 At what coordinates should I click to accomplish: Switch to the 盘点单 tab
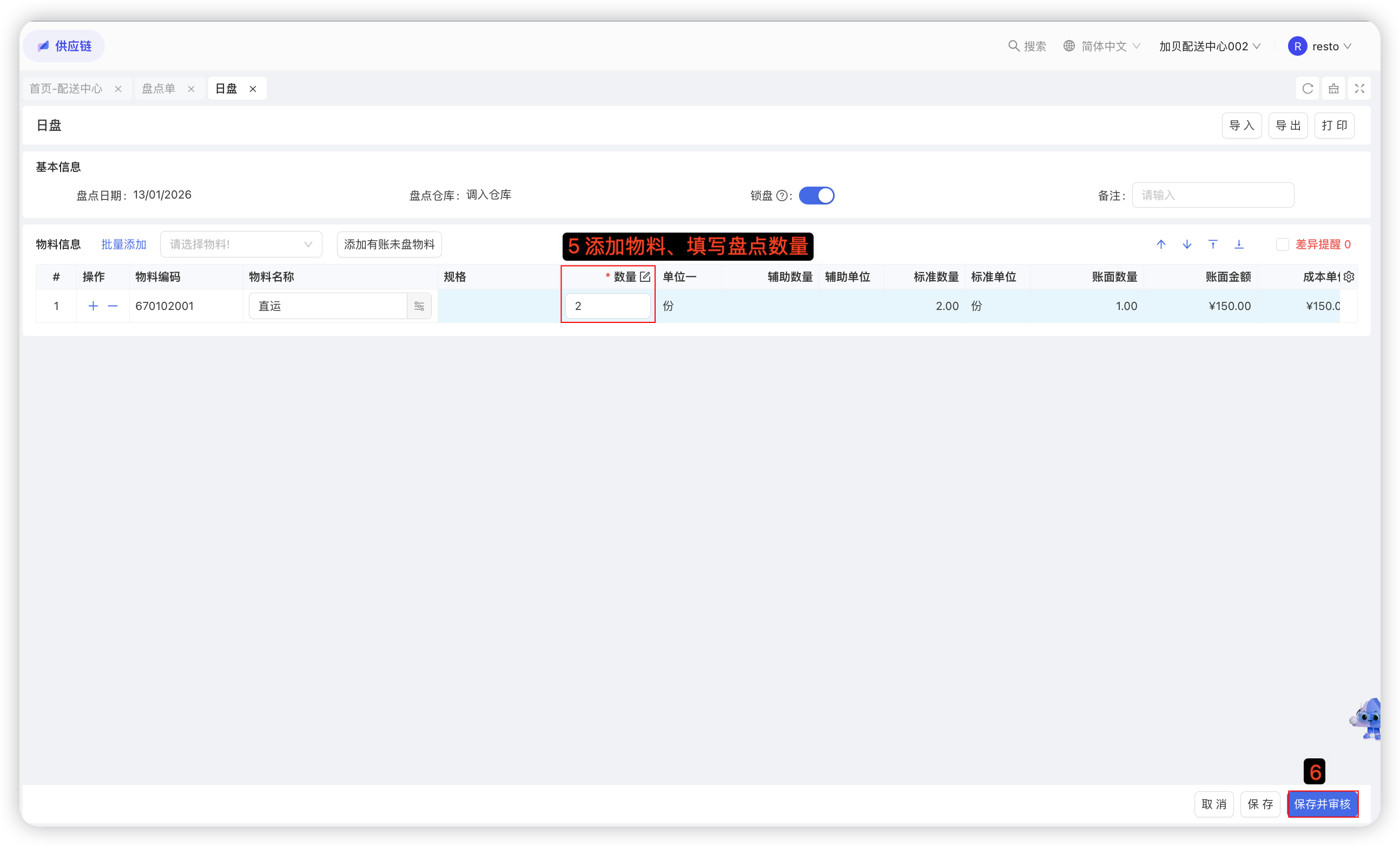click(x=159, y=89)
